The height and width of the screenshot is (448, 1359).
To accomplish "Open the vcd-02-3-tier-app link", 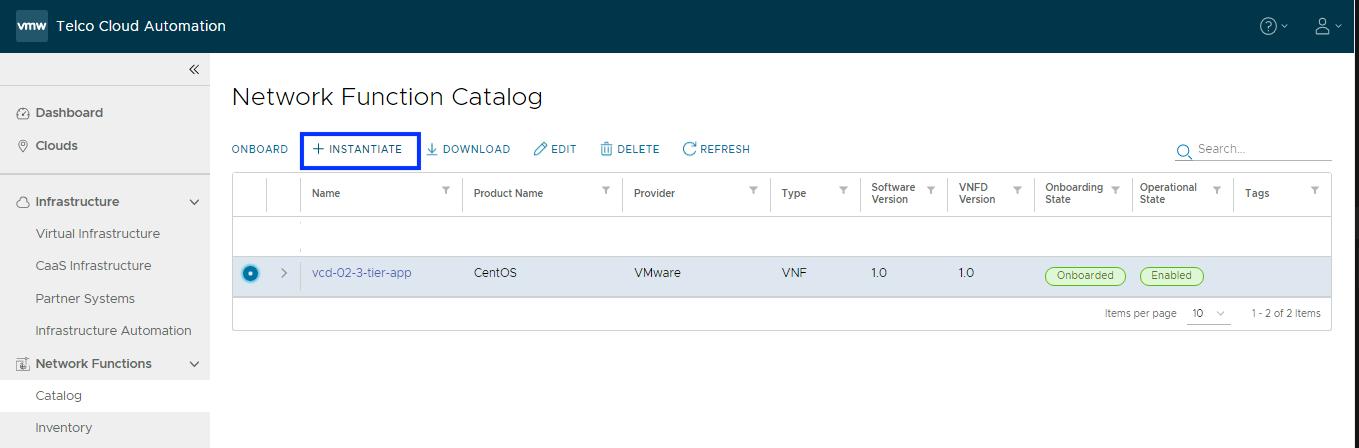I will (361, 273).
